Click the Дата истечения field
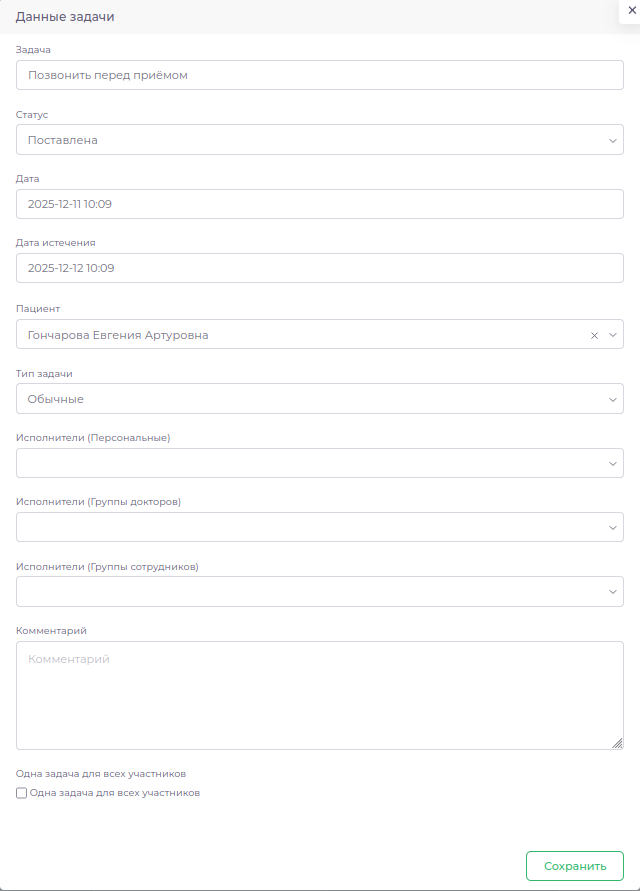 click(x=320, y=268)
